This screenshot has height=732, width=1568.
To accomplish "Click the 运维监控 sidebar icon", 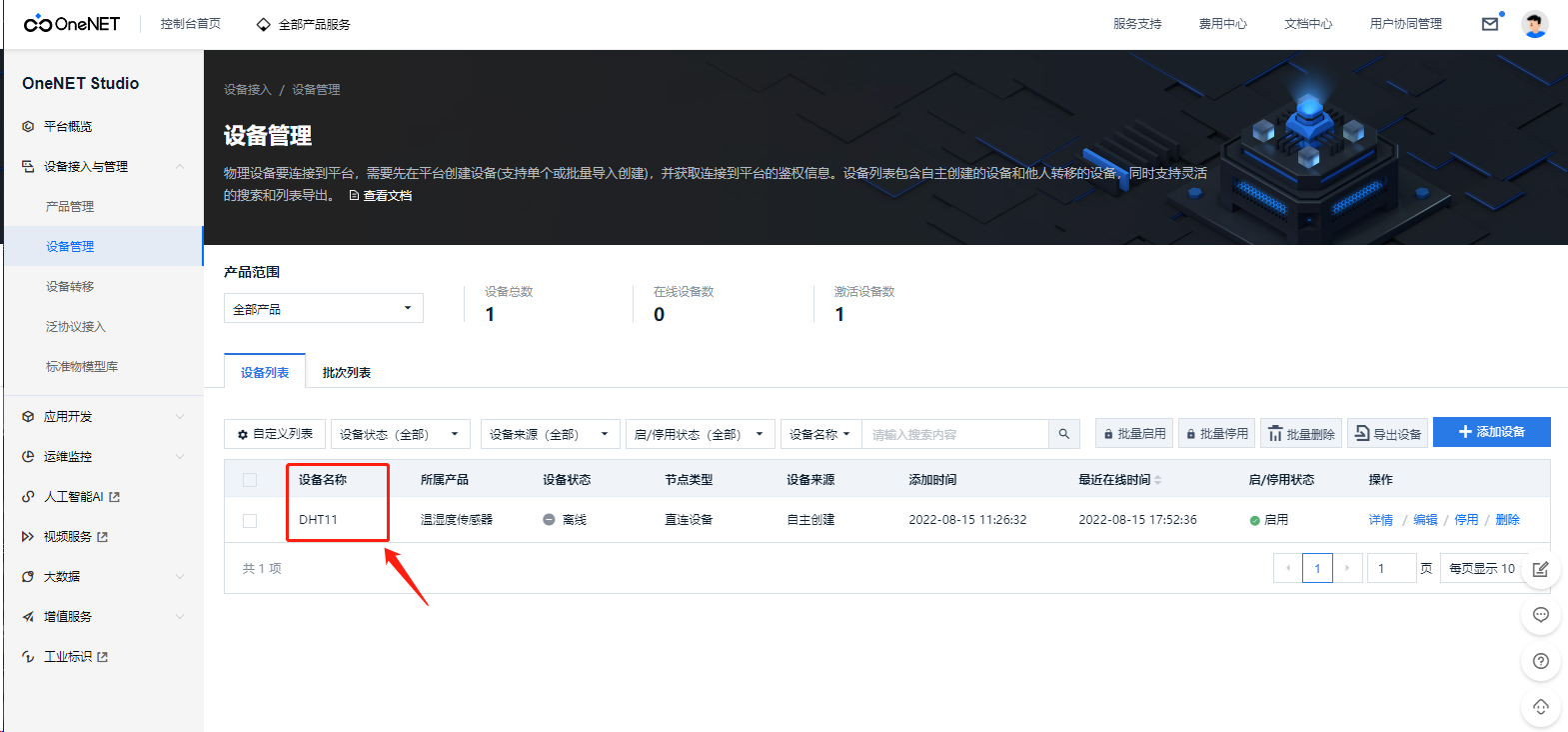I will tap(28, 457).
